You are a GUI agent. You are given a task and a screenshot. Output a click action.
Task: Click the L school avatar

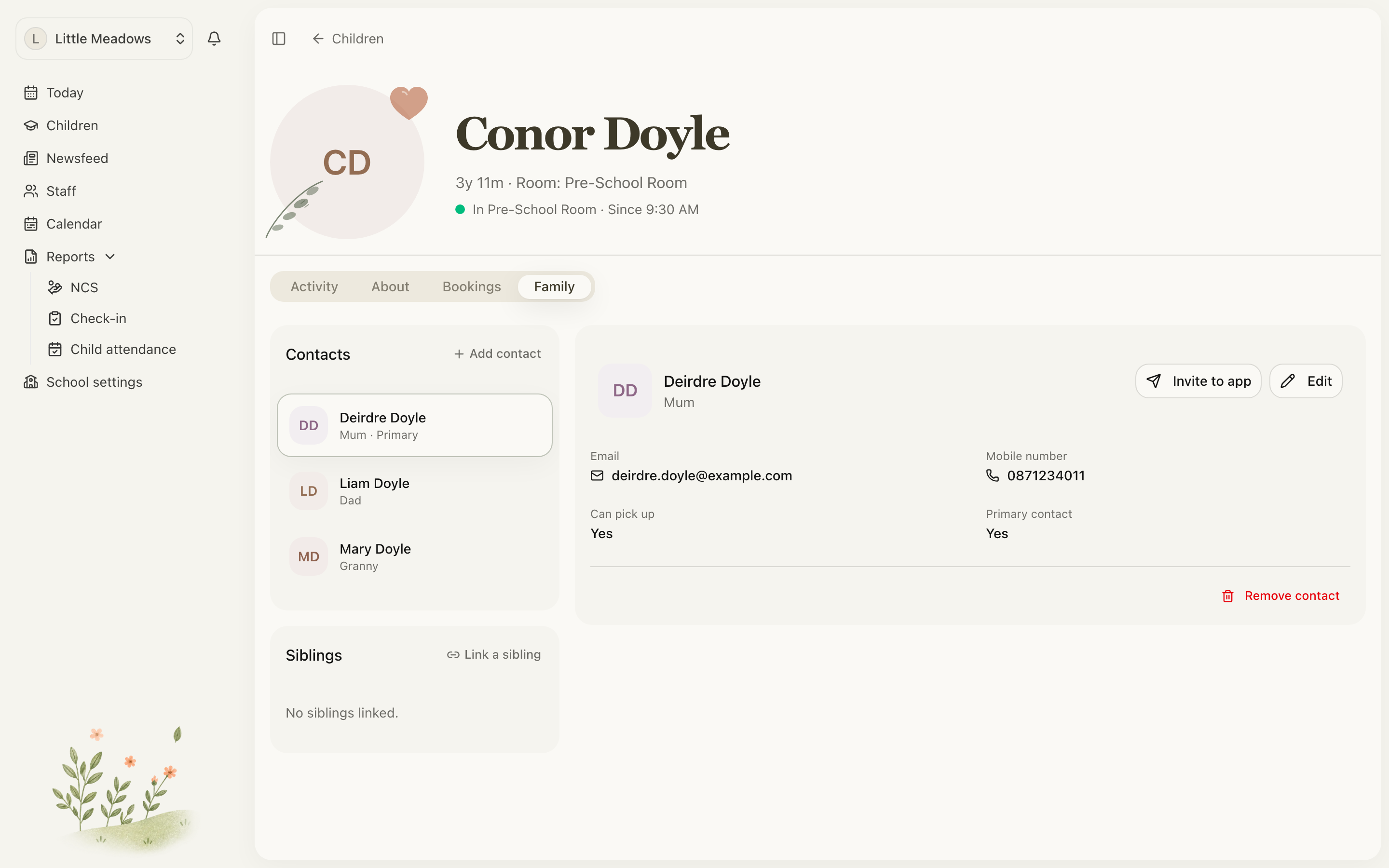tap(36, 39)
